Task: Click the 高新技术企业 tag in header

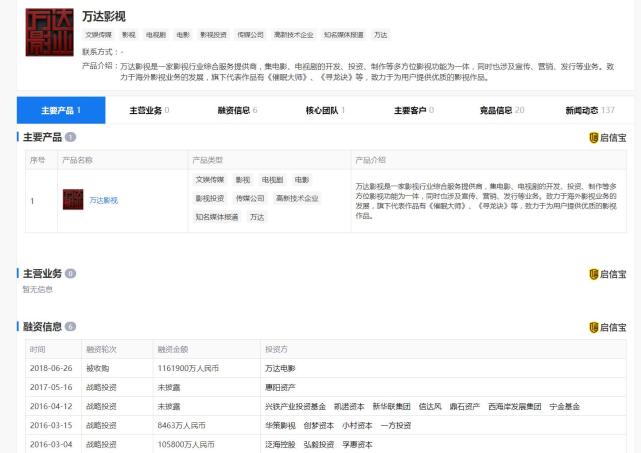Action: [294, 35]
